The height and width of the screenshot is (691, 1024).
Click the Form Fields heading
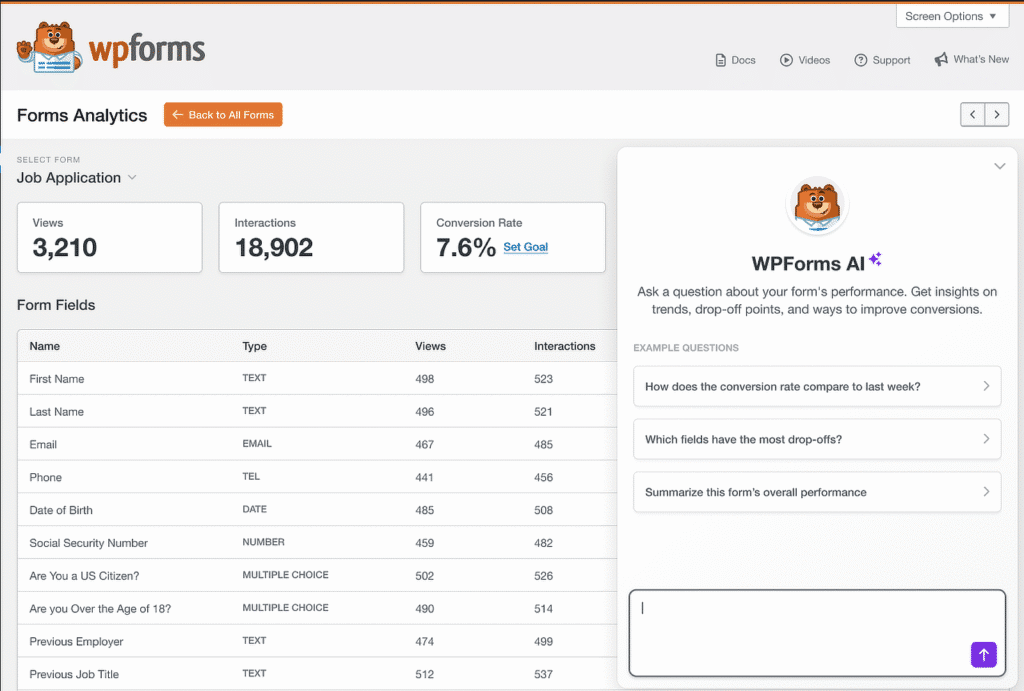pos(56,305)
